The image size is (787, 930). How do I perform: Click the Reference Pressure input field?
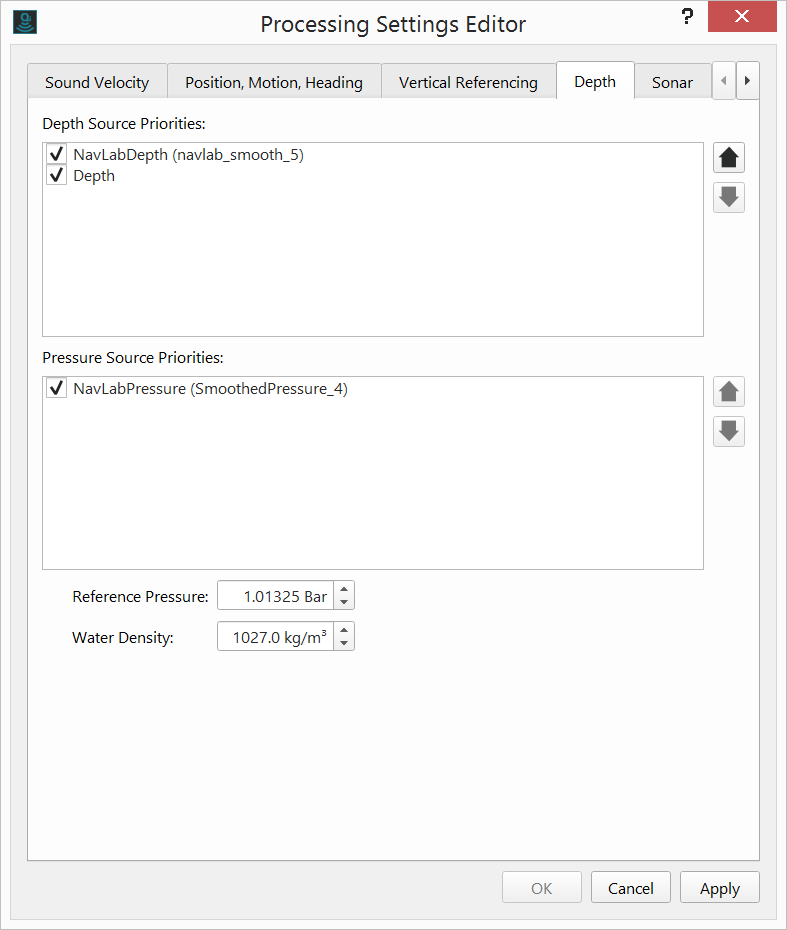point(275,596)
